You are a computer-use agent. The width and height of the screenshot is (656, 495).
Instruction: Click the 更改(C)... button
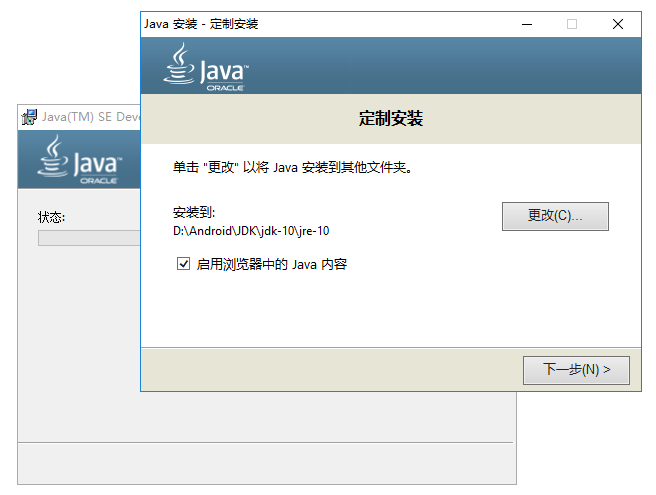[555, 216]
